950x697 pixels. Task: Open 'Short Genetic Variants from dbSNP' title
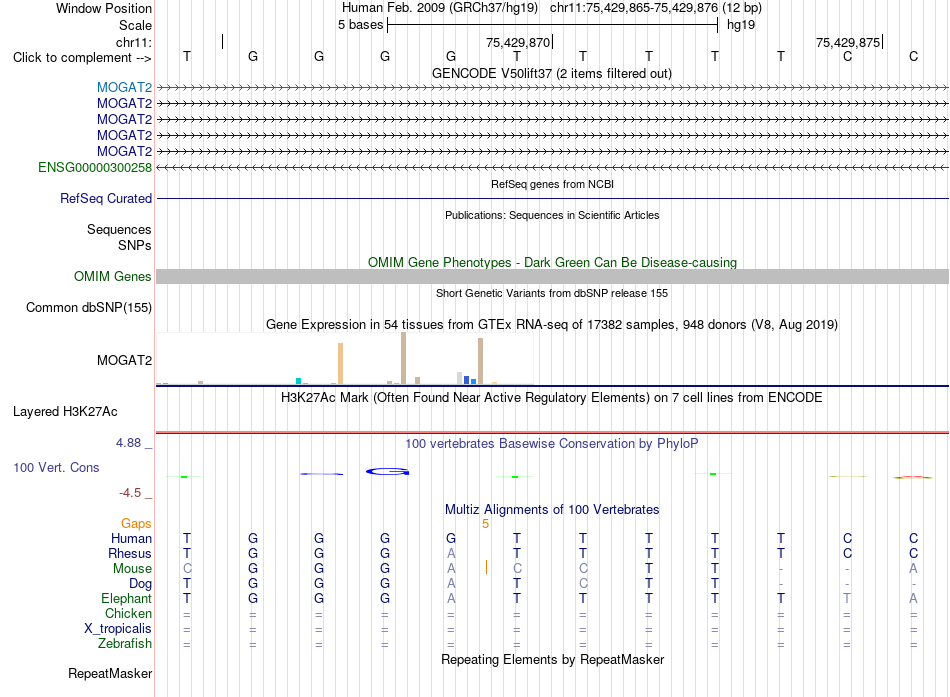tap(552, 293)
